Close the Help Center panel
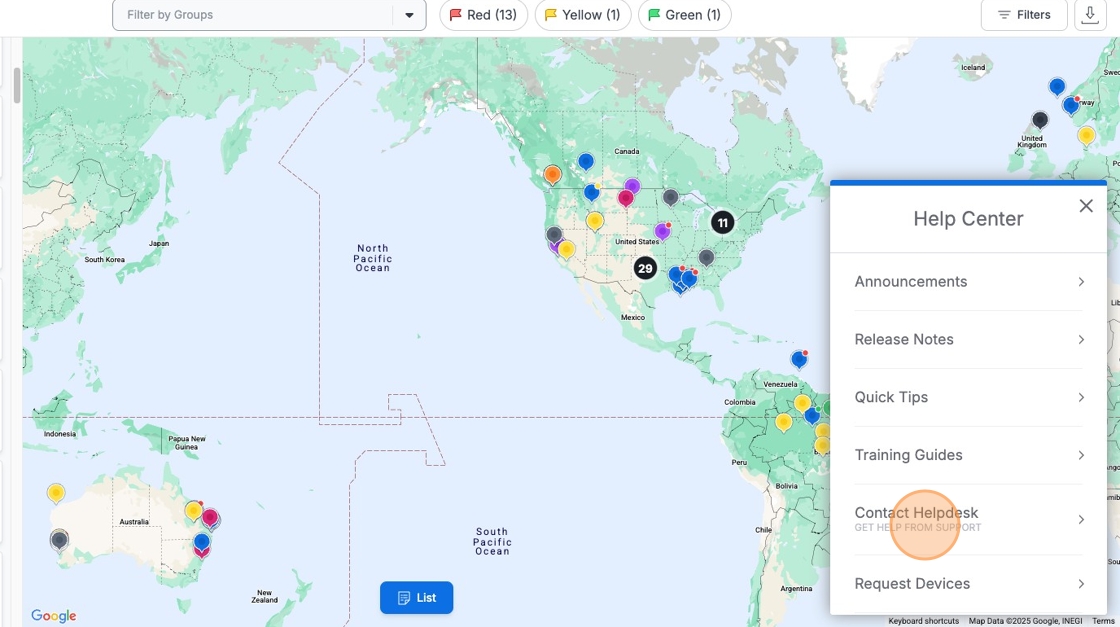The image size is (1120, 627). [x=1086, y=206]
